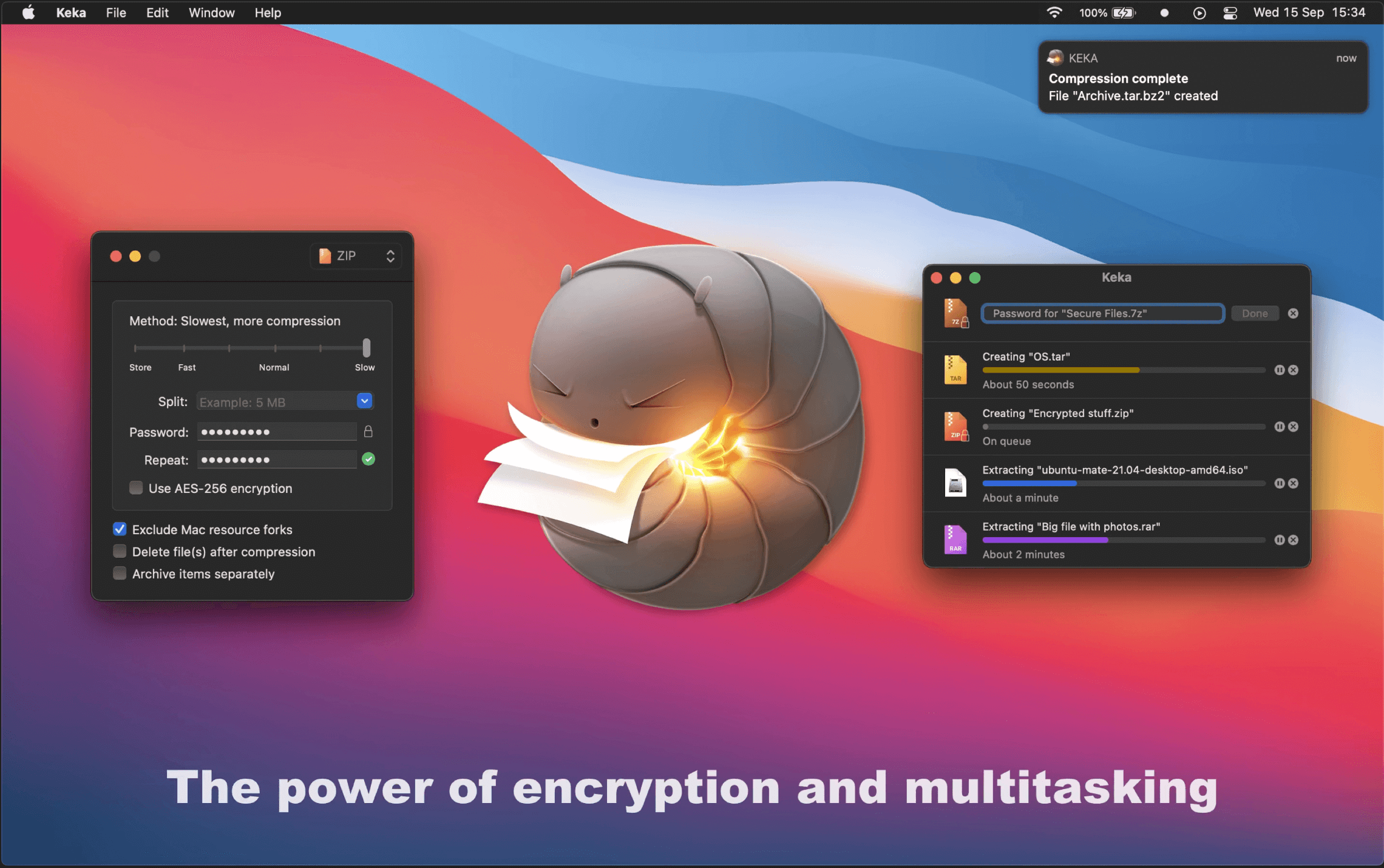1384x868 pixels.
Task: Open the Compression complete notification
Action: (1203, 77)
